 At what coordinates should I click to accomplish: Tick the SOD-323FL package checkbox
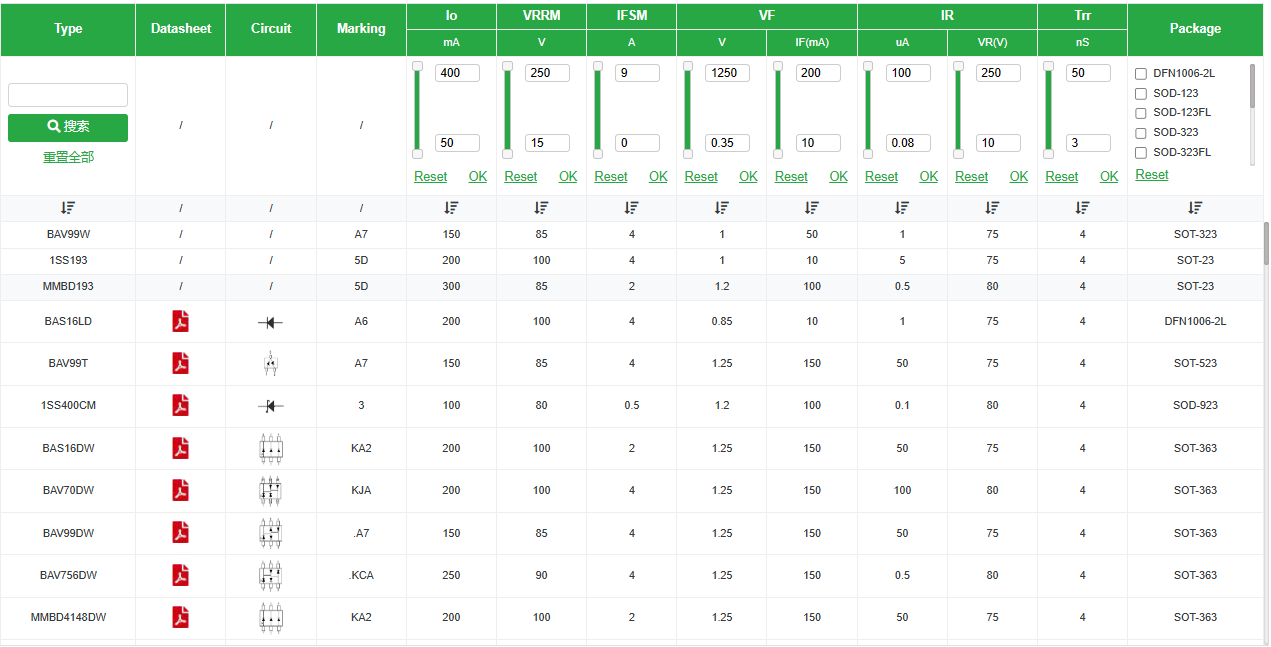(x=1141, y=153)
